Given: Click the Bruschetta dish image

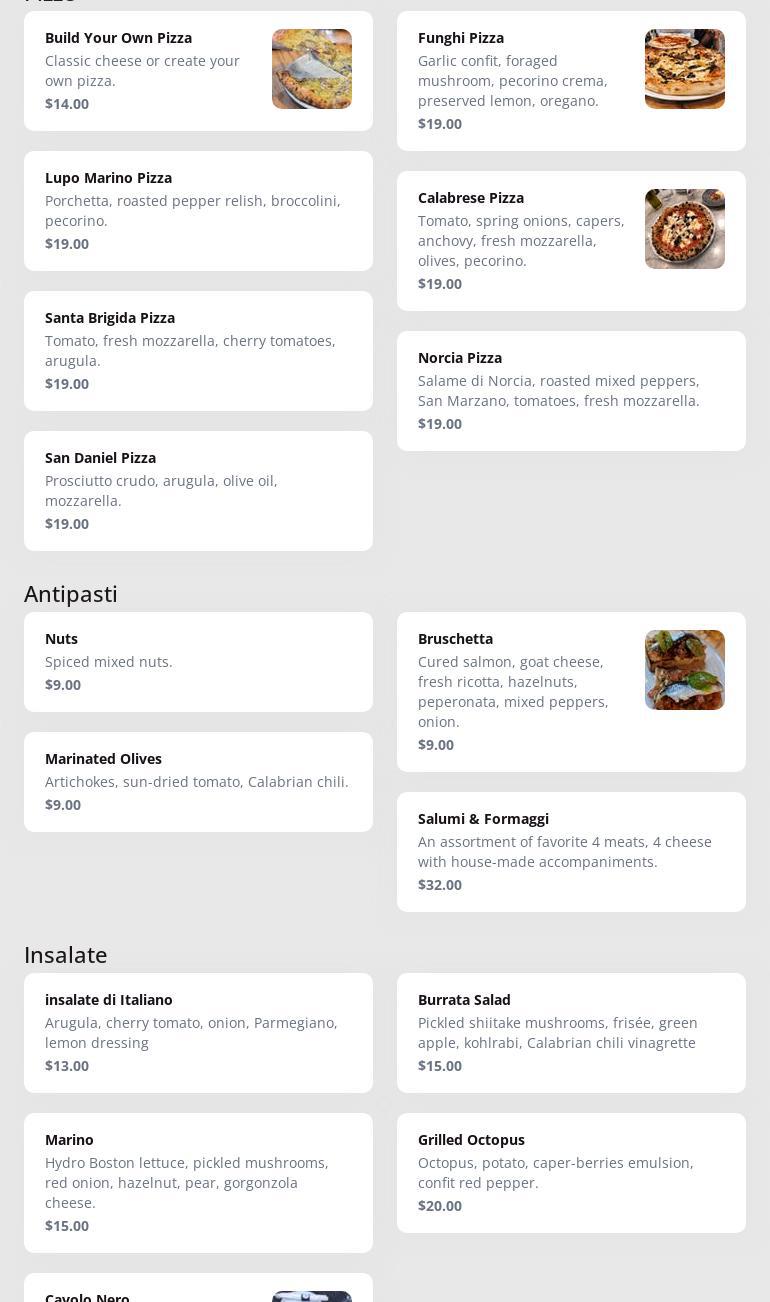Looking at the screenshot, I should point(684,670).
